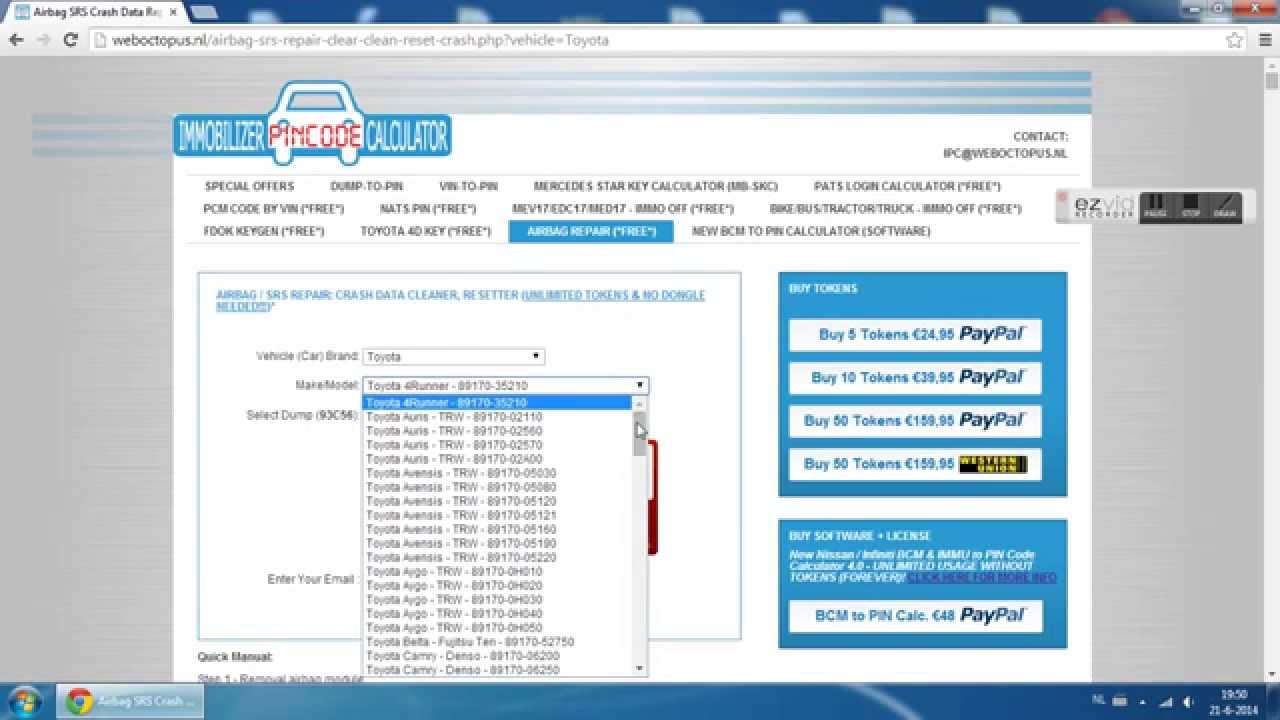Open the clock showing 19:50
1280x720 pixels.
1235,701
